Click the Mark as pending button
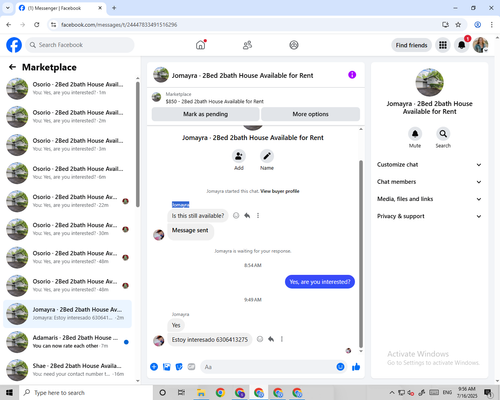The height and width of the screenshot is (400, 500). (x=205, y=114)
